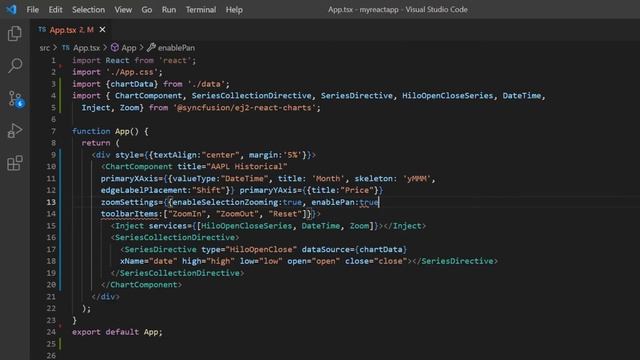The width and height of the screenshot is (640, 360).
Task: Click the 'App' symbol in breadcrumb
Action: coord(129,48)
